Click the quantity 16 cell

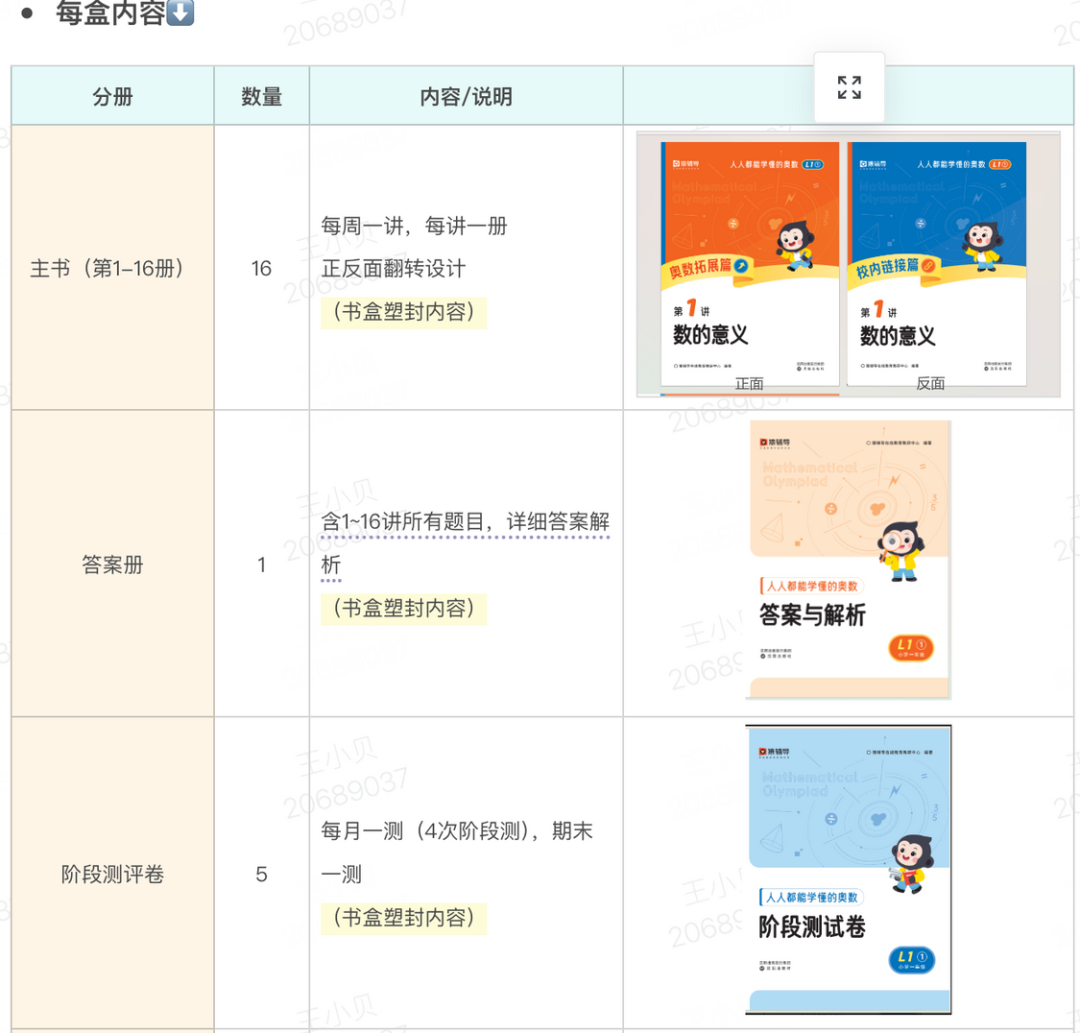(x=262, y=268)
